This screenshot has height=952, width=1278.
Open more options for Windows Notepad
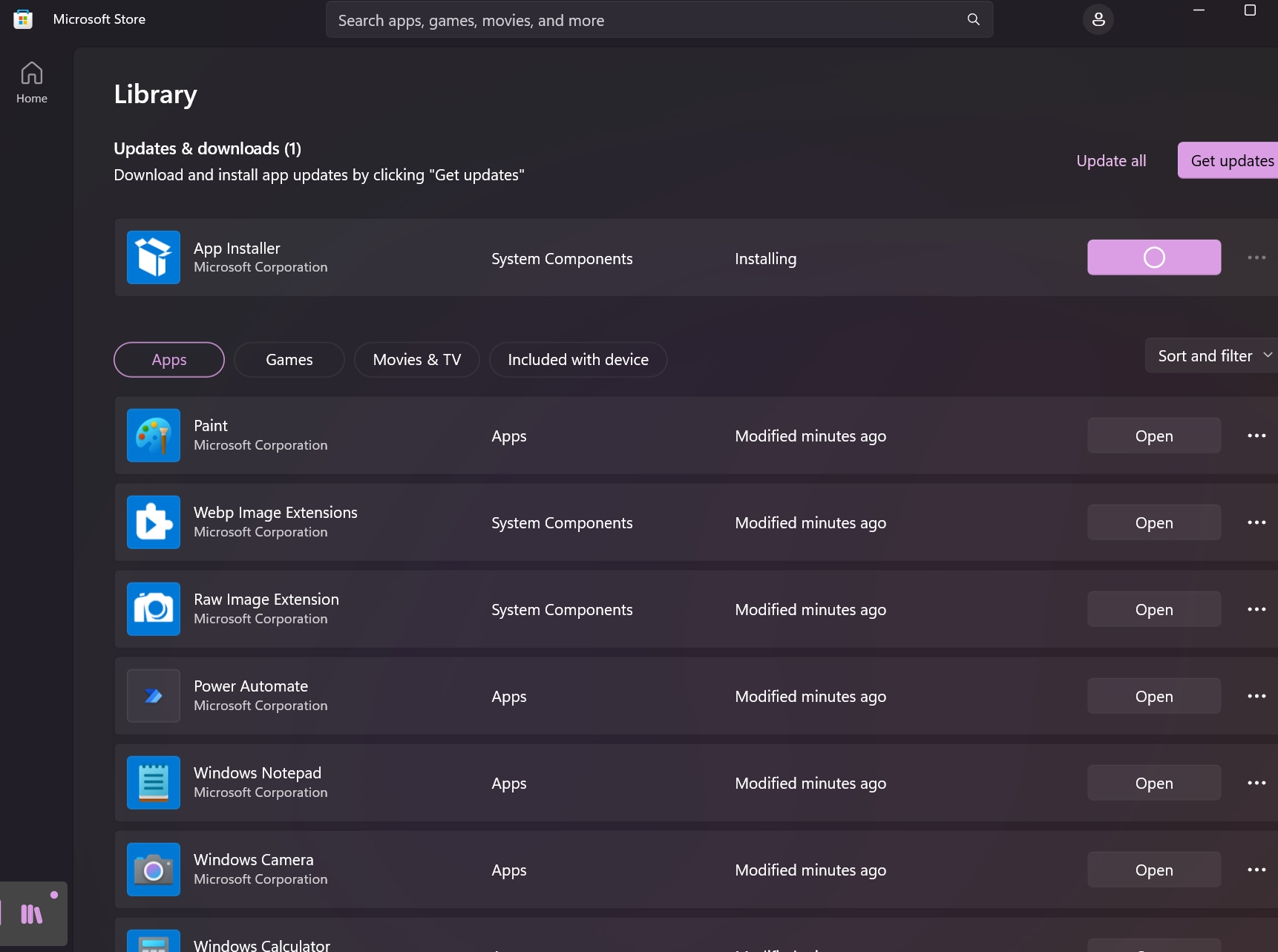click(1256, 783)
